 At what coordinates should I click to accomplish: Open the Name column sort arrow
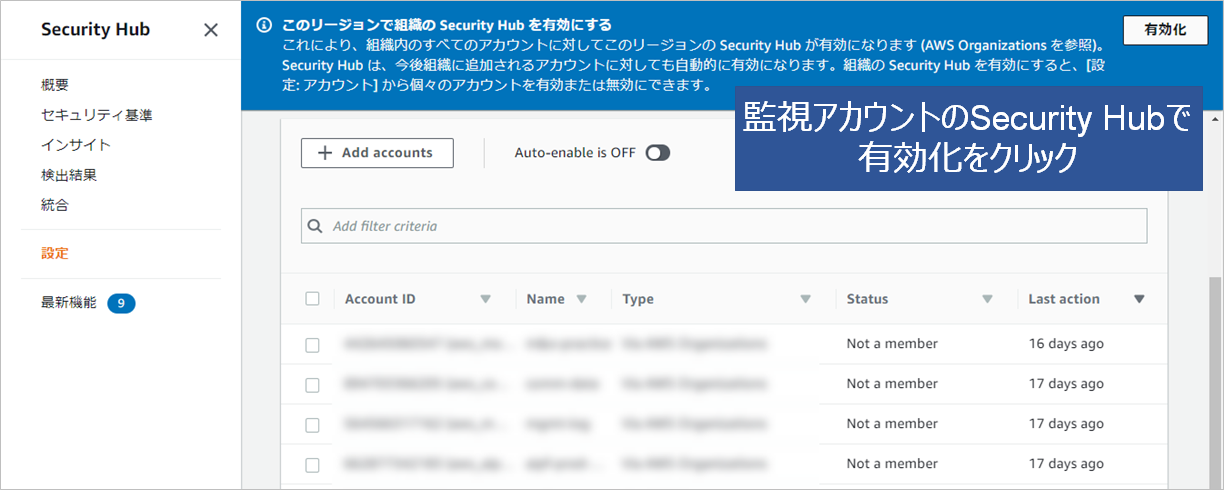tap(581, 299)
